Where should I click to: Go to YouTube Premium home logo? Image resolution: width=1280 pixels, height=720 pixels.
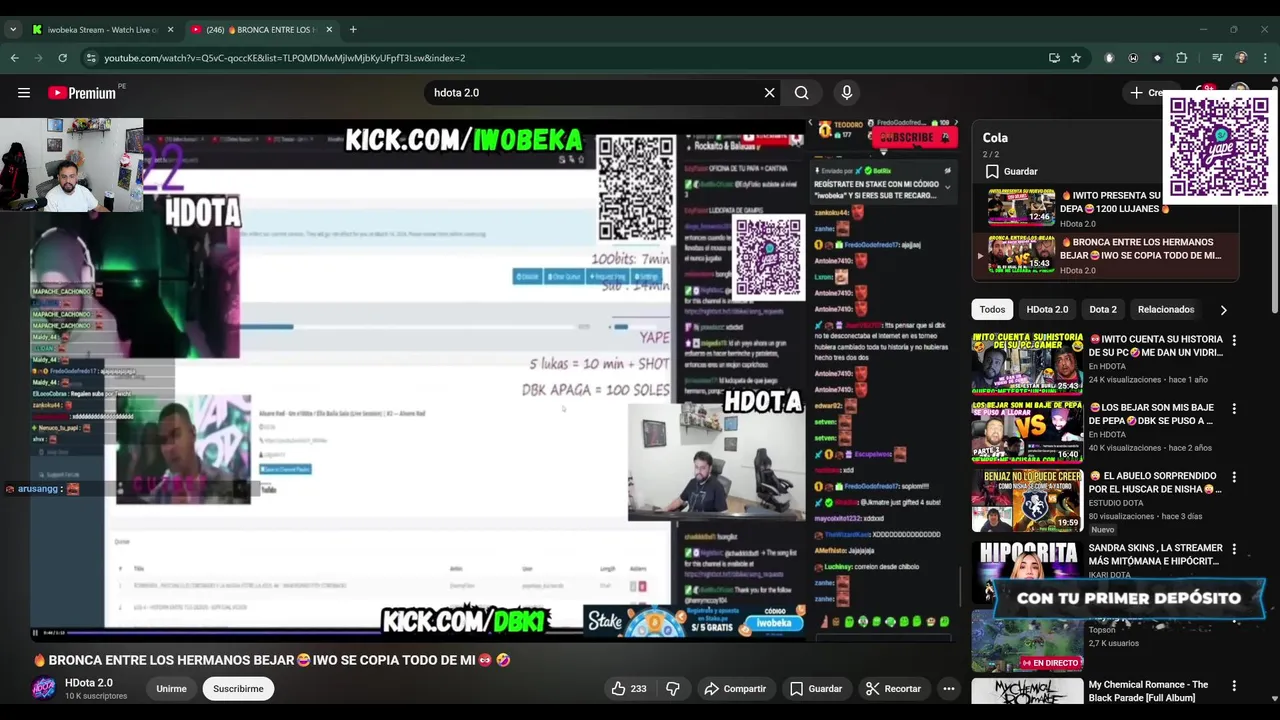(82, 93)
